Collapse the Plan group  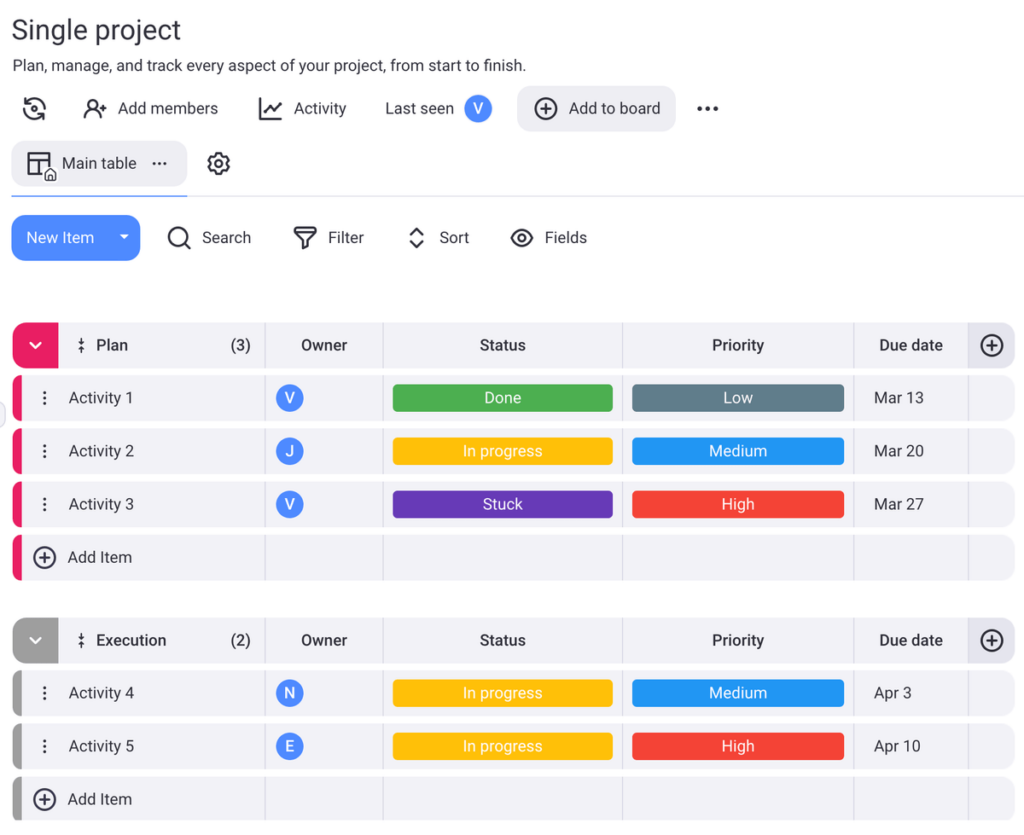pos(35,345)
